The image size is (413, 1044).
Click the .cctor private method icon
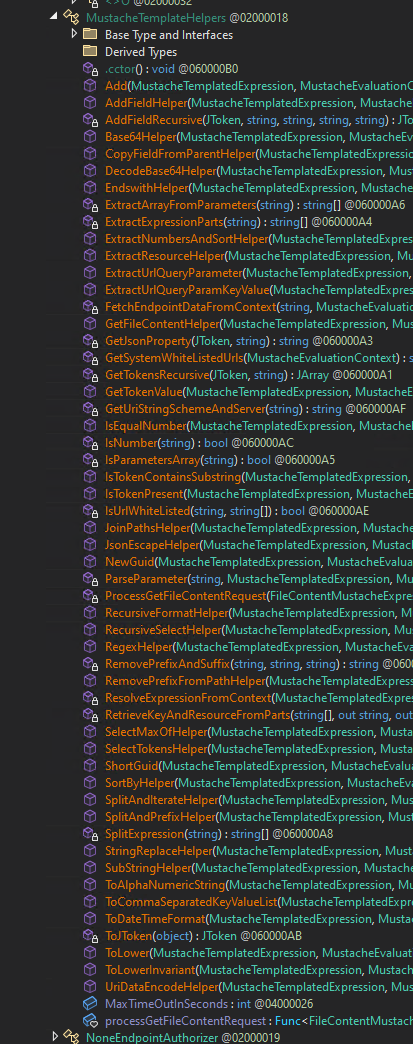click(x=90, y=69)
